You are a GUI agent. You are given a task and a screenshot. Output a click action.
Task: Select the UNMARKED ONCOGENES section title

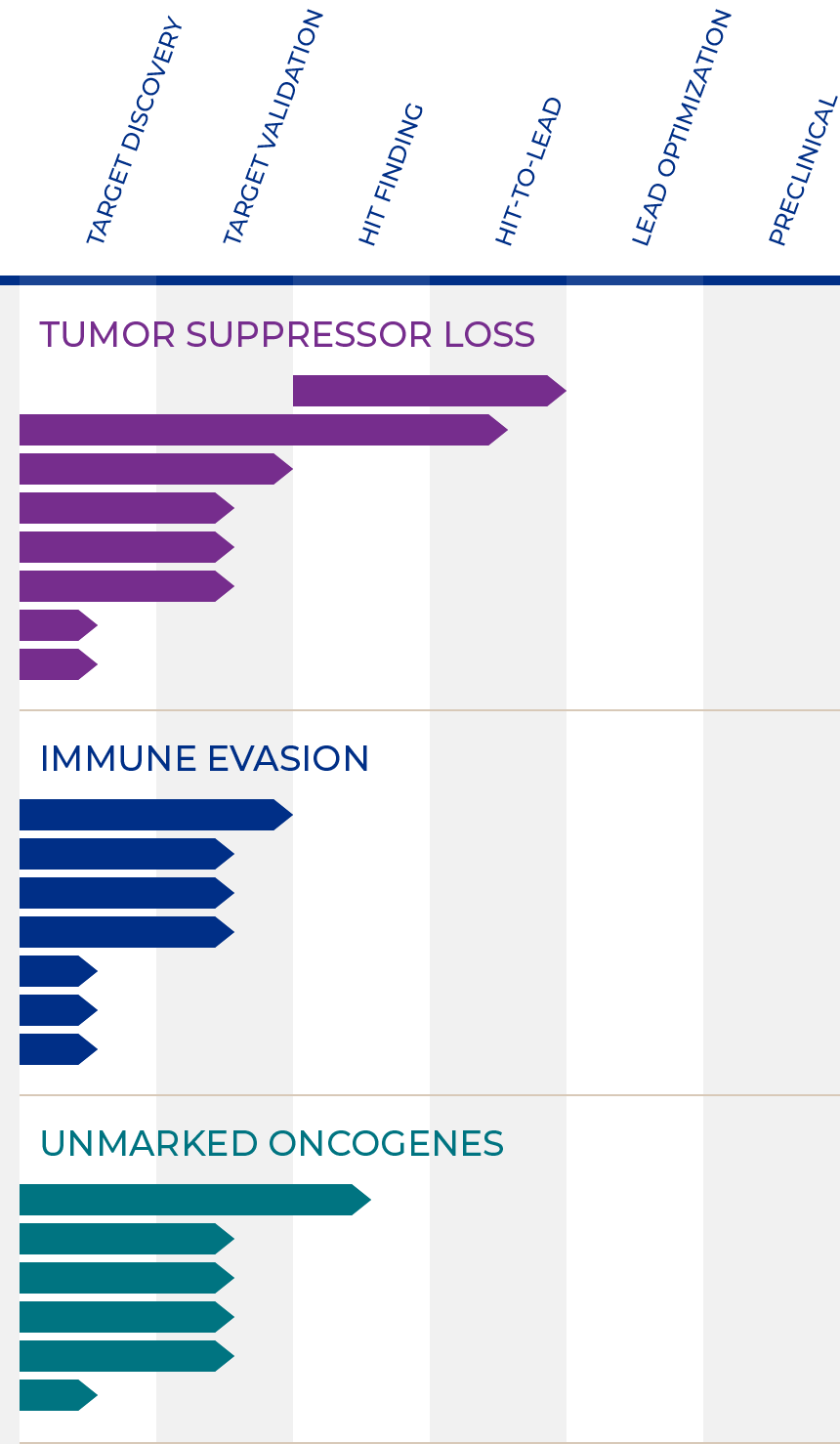(272, 1143)
